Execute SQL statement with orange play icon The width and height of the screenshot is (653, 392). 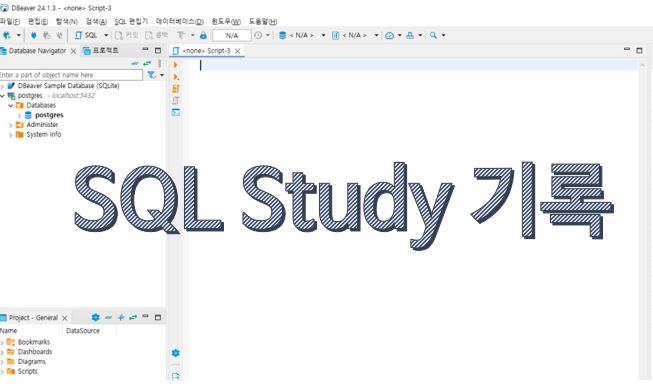[176, 65]
